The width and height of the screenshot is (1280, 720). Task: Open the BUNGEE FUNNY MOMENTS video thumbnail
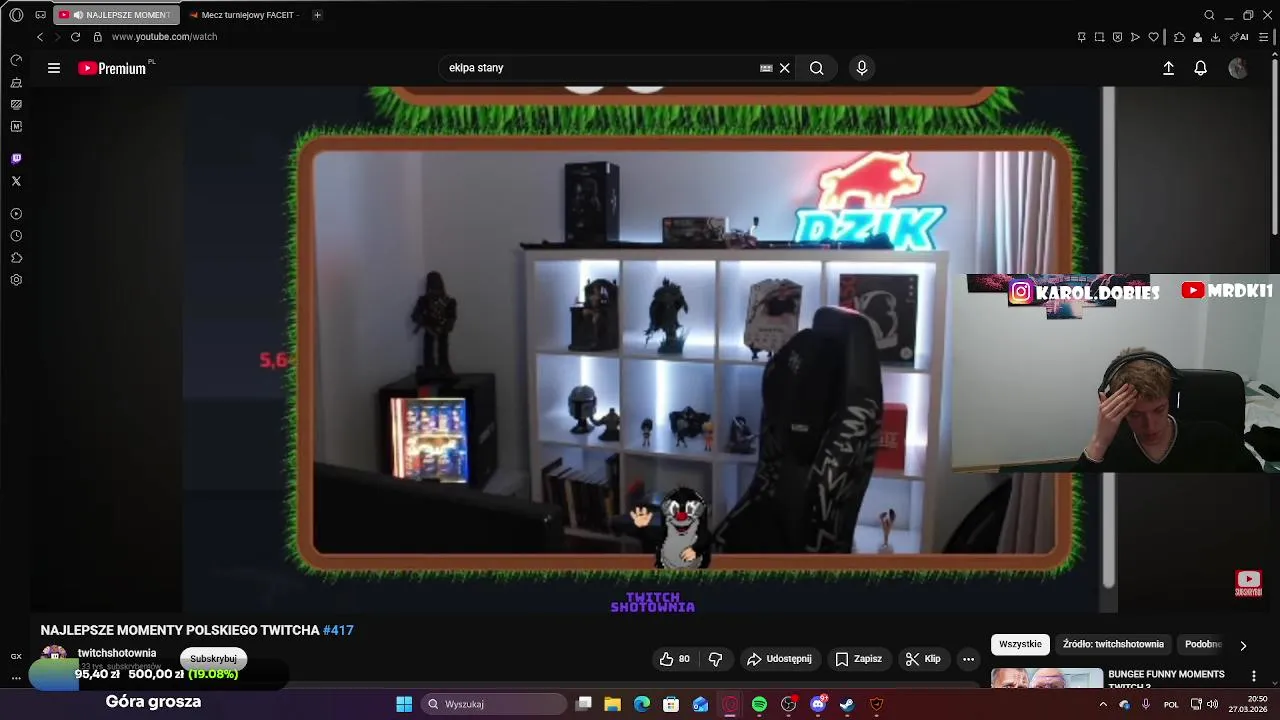click(x=1047, y=678)
